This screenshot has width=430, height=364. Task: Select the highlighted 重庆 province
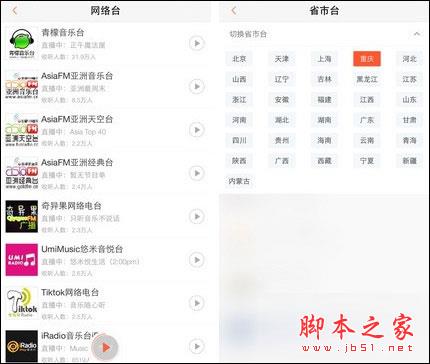click(367, 59)
